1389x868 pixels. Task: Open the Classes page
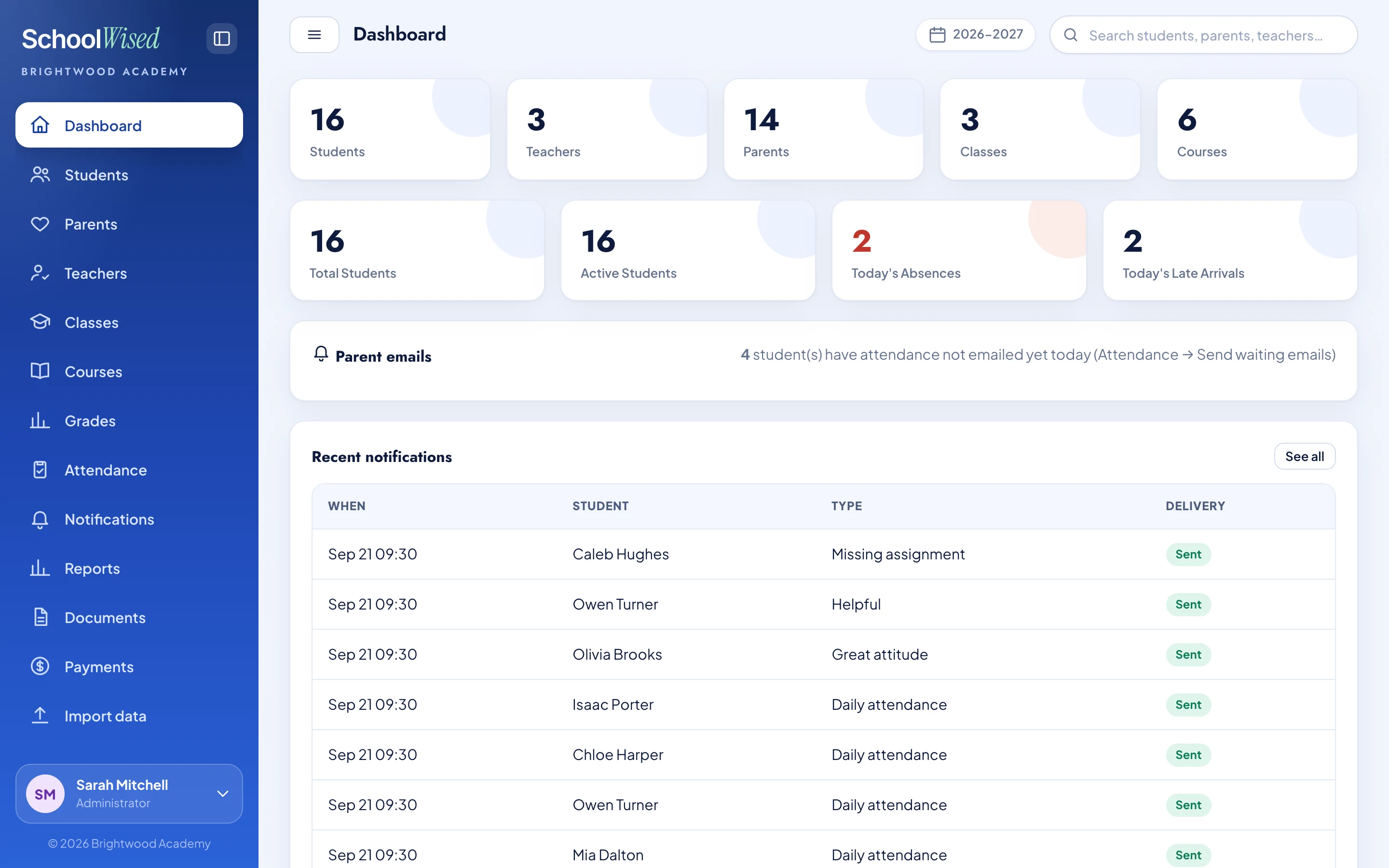tap(129, 322)
